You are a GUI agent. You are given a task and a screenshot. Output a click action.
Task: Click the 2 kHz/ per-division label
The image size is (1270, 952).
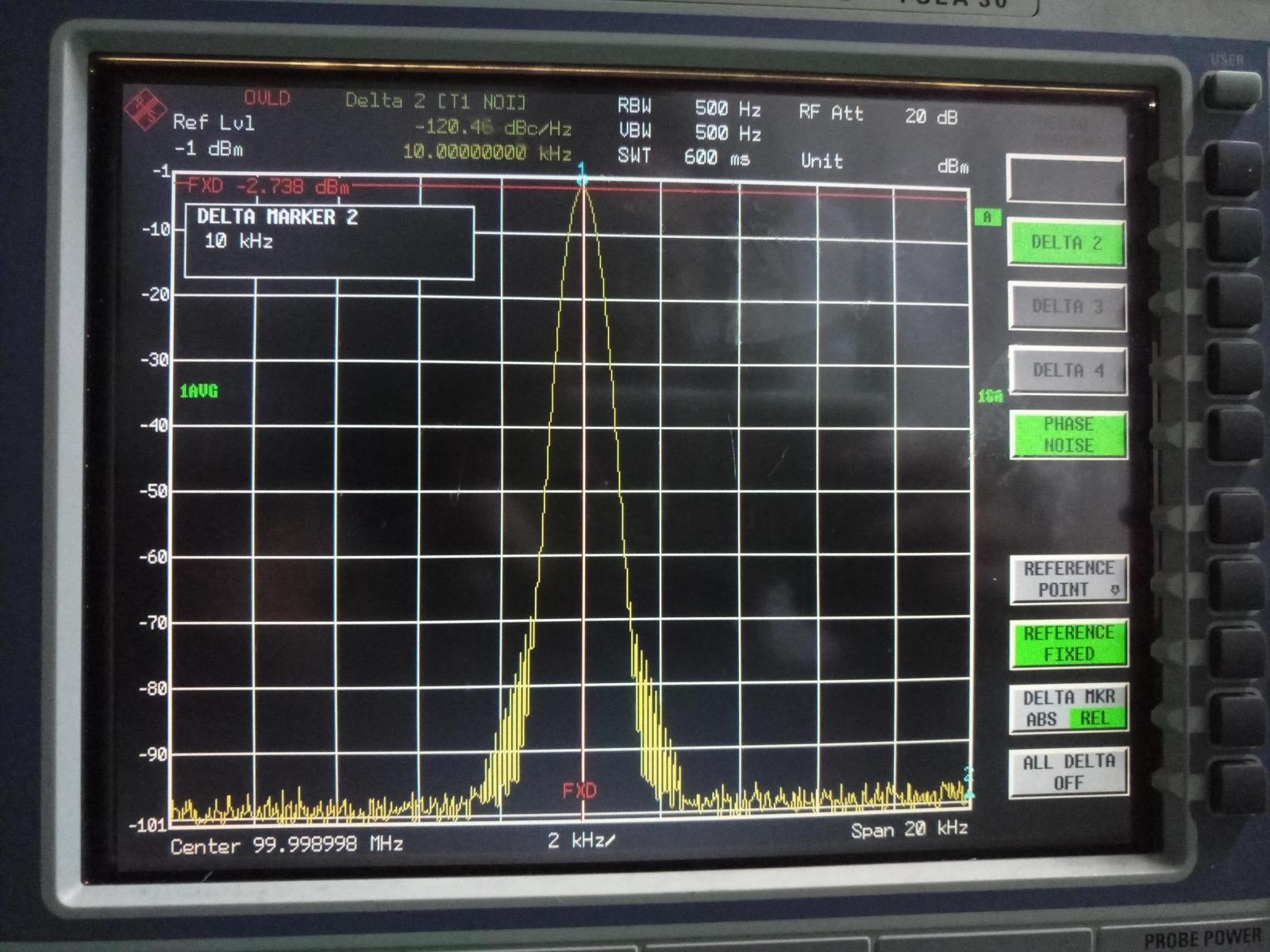(x=581, y=840)
